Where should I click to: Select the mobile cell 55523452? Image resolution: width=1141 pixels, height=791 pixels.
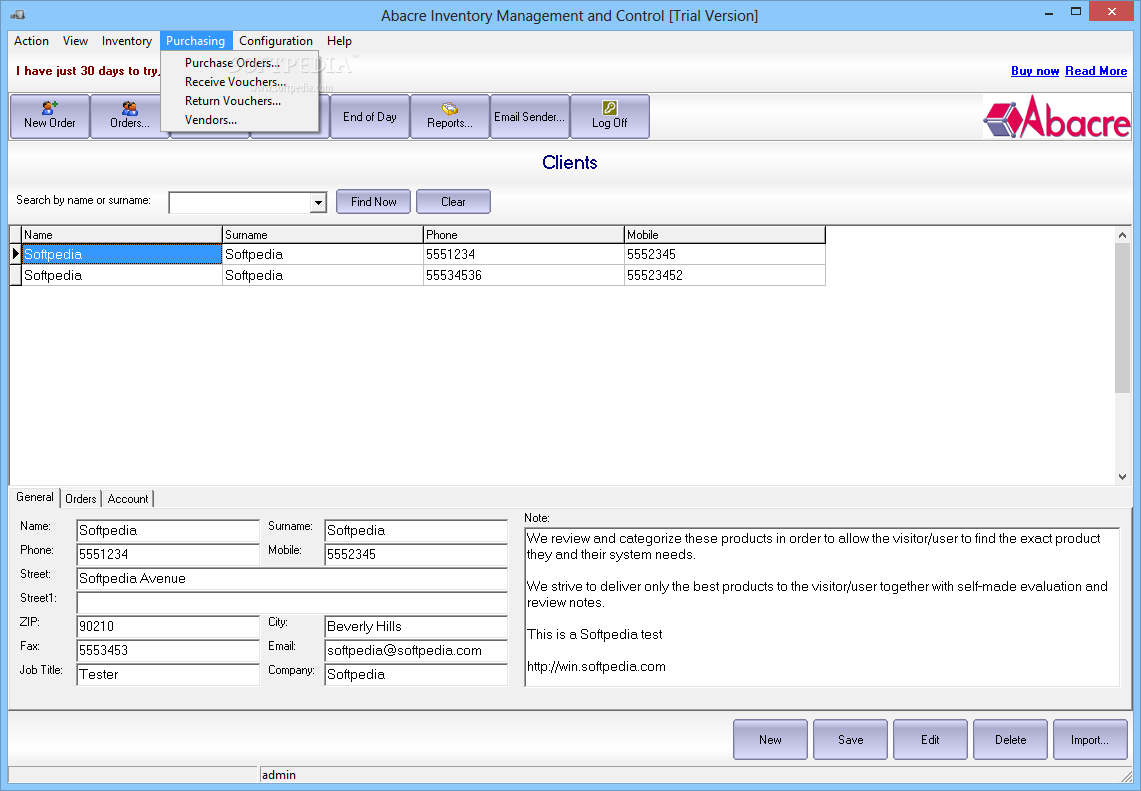tap(725, 275)
